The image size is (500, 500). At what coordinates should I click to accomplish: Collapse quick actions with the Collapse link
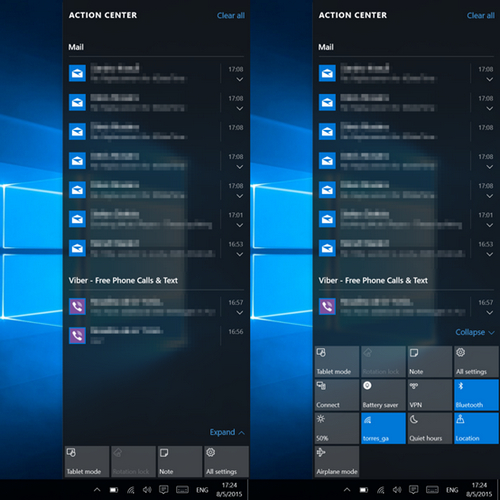click(x=475, y=332)
